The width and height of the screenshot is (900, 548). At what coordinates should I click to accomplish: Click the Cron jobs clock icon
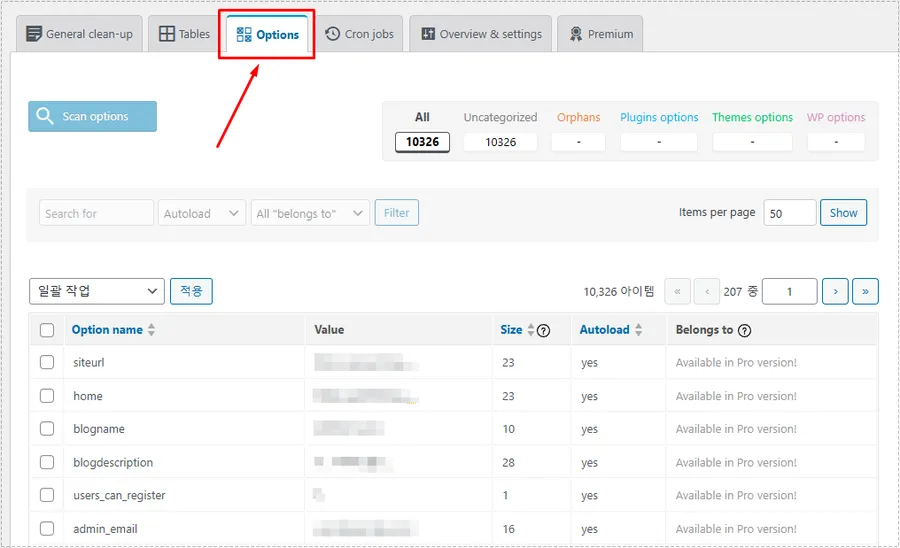[333, 34]
